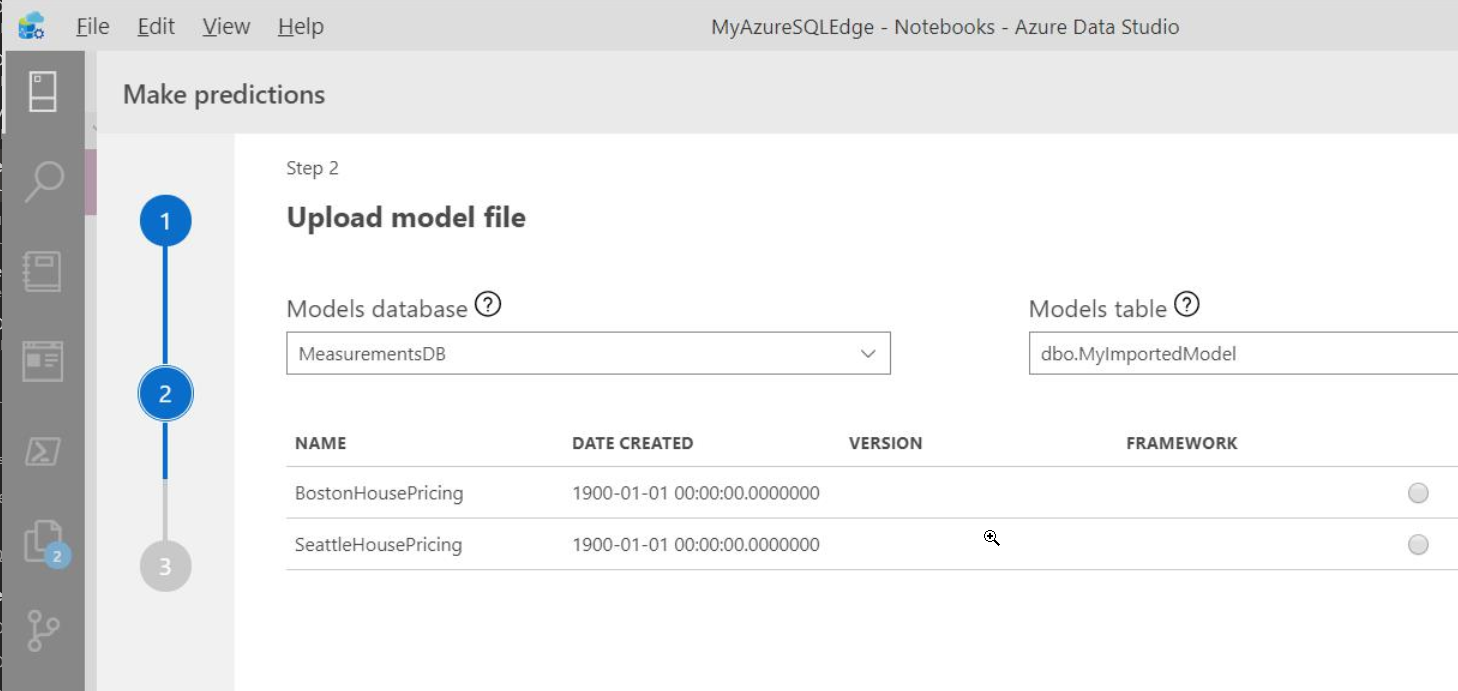Open the Connections view in the activity bar

pyautogui.click(x=42, y=92)
